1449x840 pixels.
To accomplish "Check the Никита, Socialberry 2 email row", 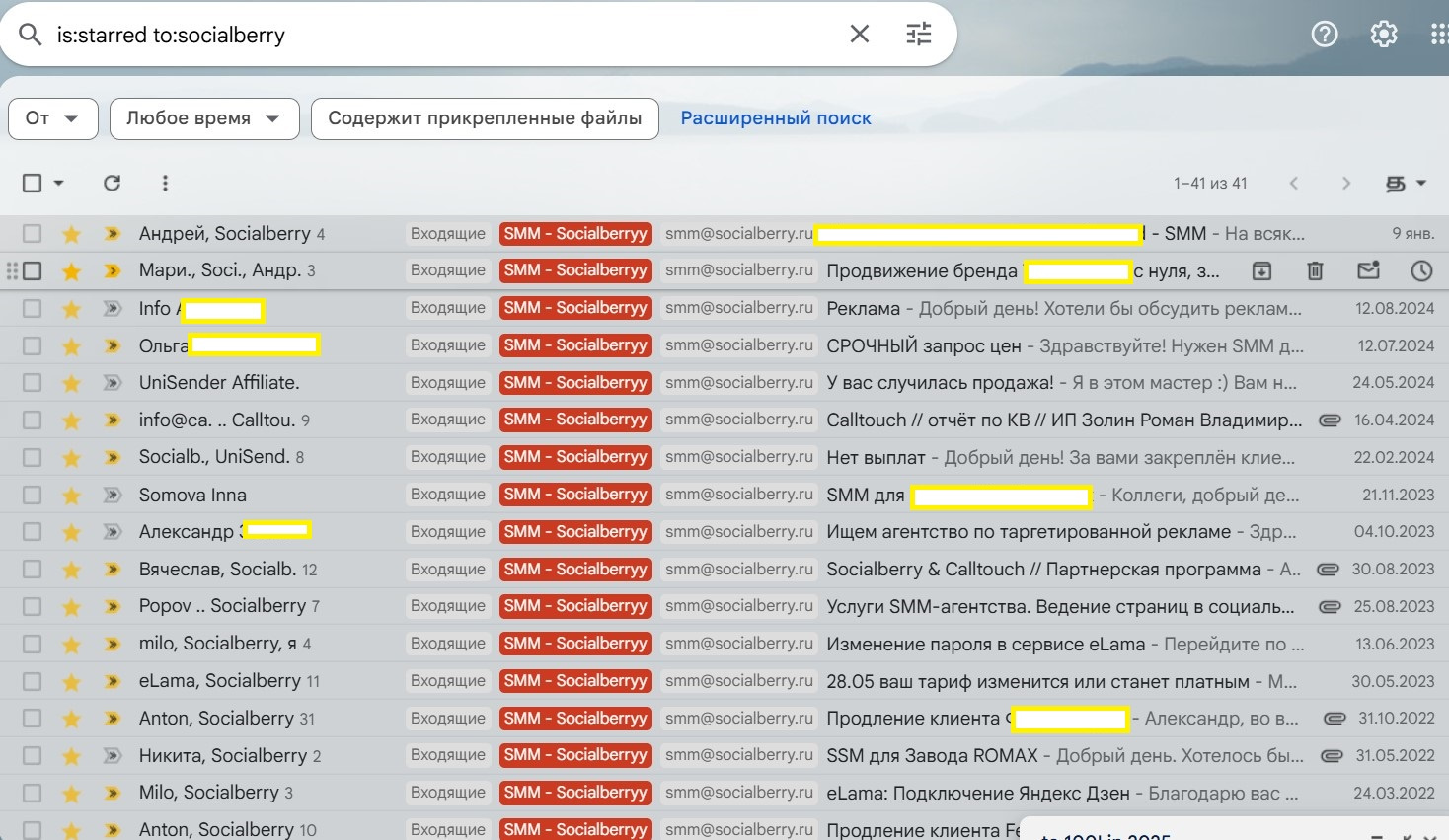I will pos(32,756).
